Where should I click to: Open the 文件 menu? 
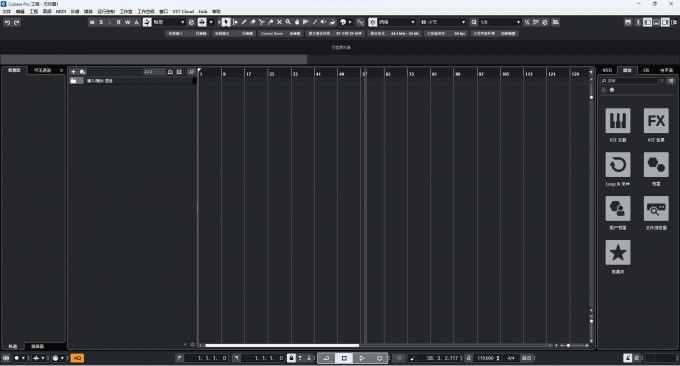point(7,11)
